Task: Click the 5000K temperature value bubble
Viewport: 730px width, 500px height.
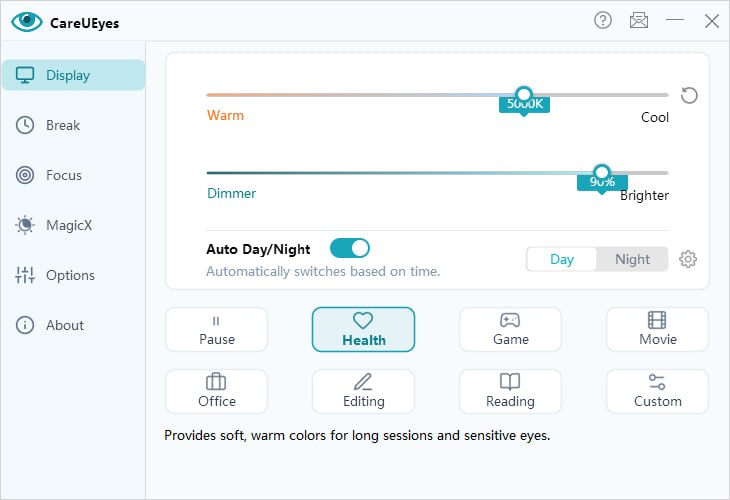Action: [524, 104]
